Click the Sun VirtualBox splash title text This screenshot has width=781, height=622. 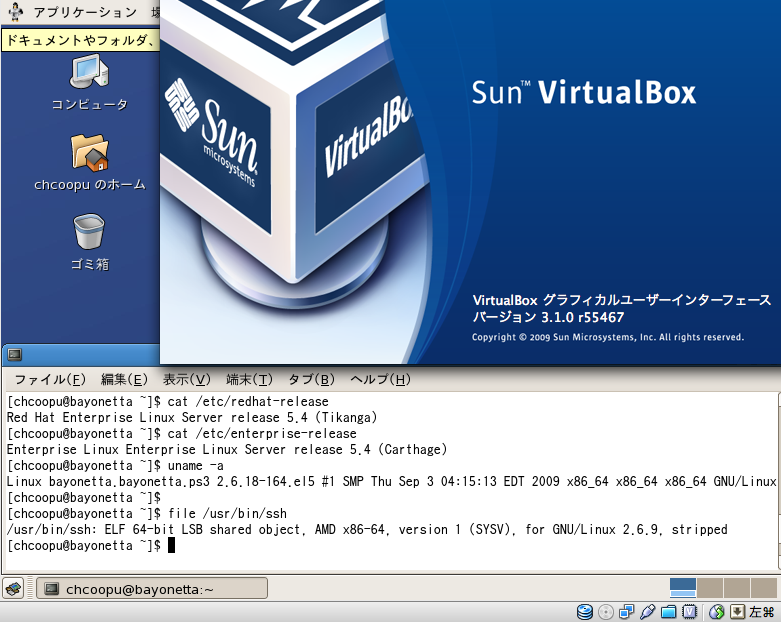584,92
